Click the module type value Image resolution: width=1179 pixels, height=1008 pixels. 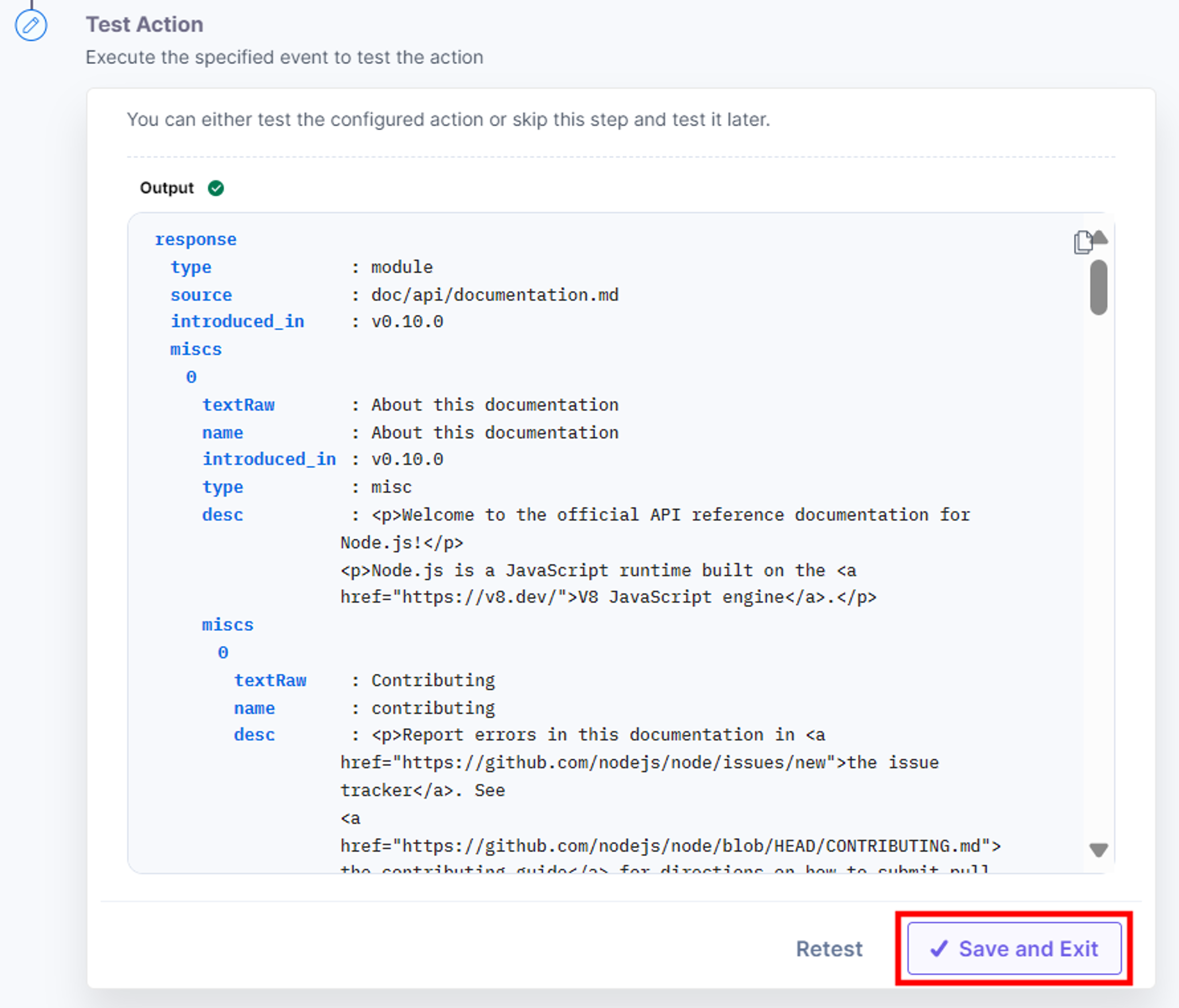pos(402,267)
